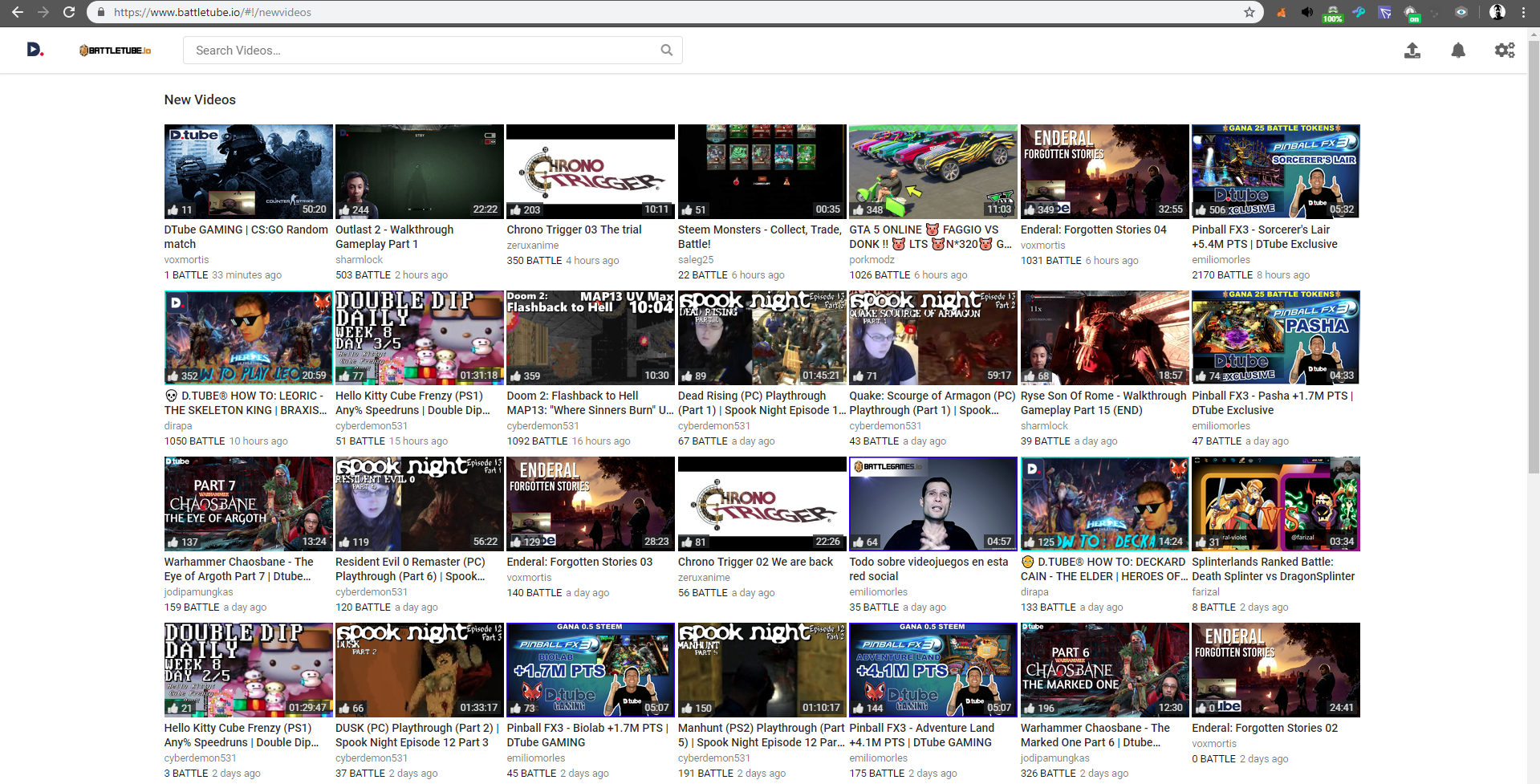The image size is (1540, 784).
Task: Open Outlast 2 Walkthrough Gameplay Part 1
Action: [395, 237]
